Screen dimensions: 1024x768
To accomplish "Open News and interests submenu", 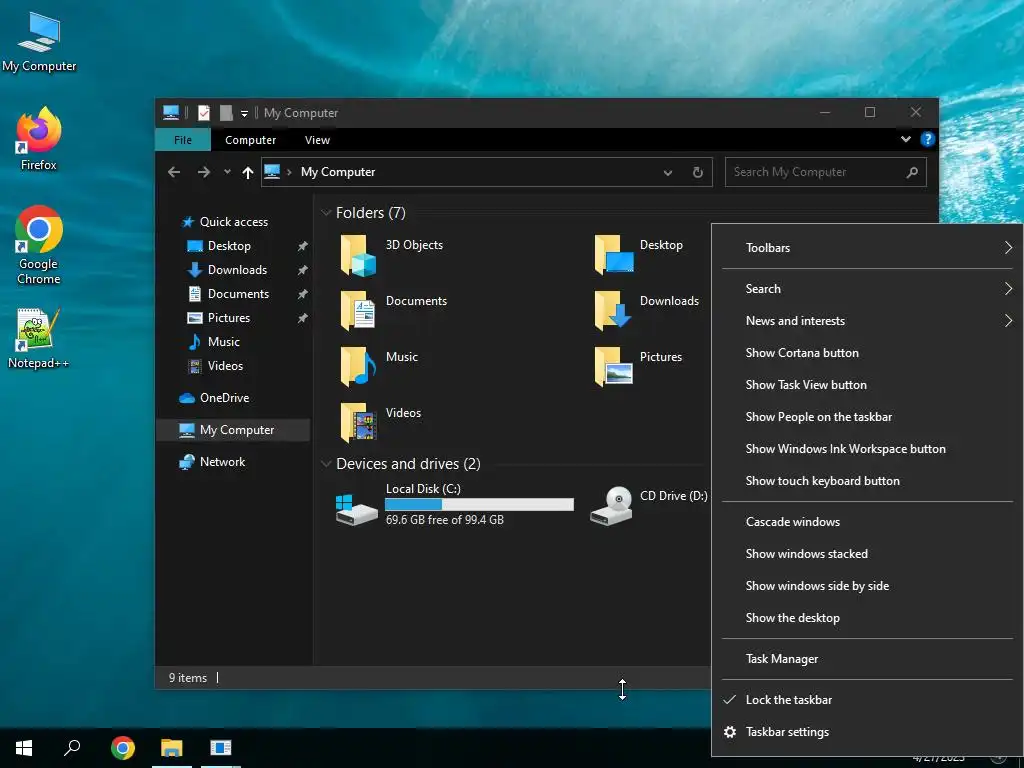I will point(867,321).
